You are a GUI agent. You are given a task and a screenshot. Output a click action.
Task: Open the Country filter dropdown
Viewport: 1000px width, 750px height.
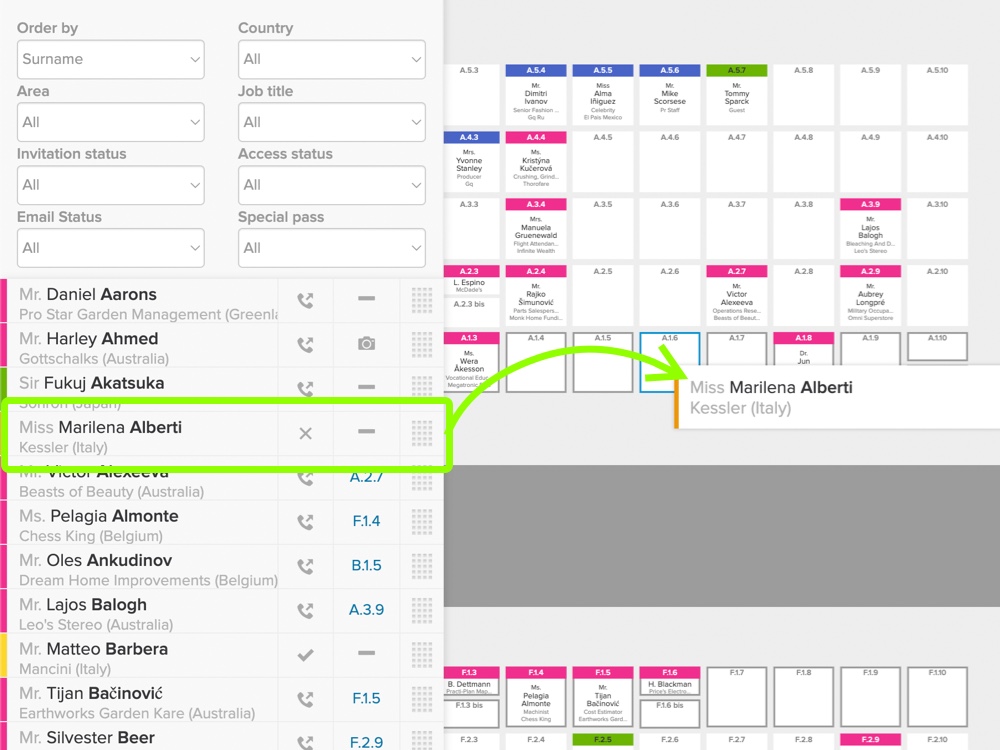(x=332, y=59)
